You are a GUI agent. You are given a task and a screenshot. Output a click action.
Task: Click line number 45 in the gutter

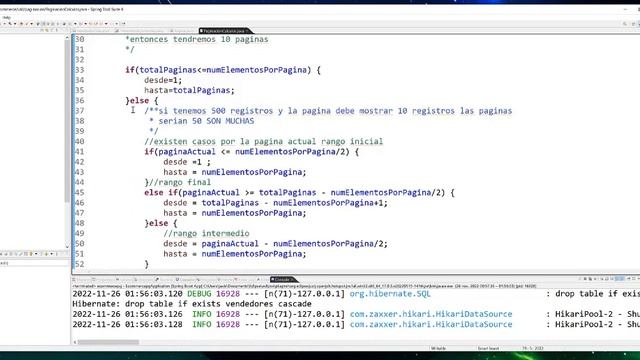(80, 192)
